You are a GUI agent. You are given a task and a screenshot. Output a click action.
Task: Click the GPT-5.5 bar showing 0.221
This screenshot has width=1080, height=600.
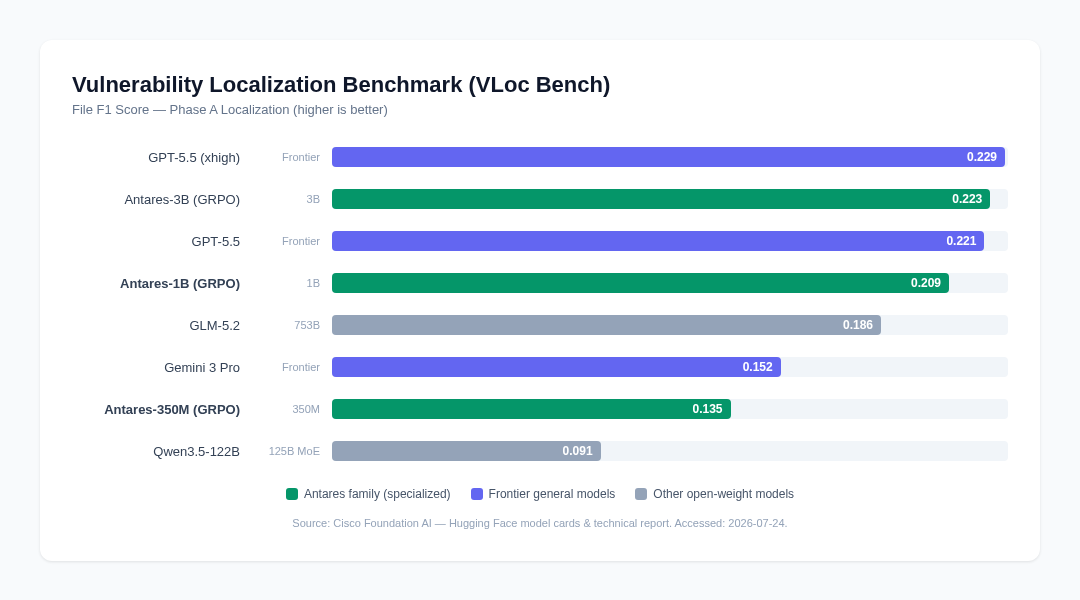[x=658, y=241]
